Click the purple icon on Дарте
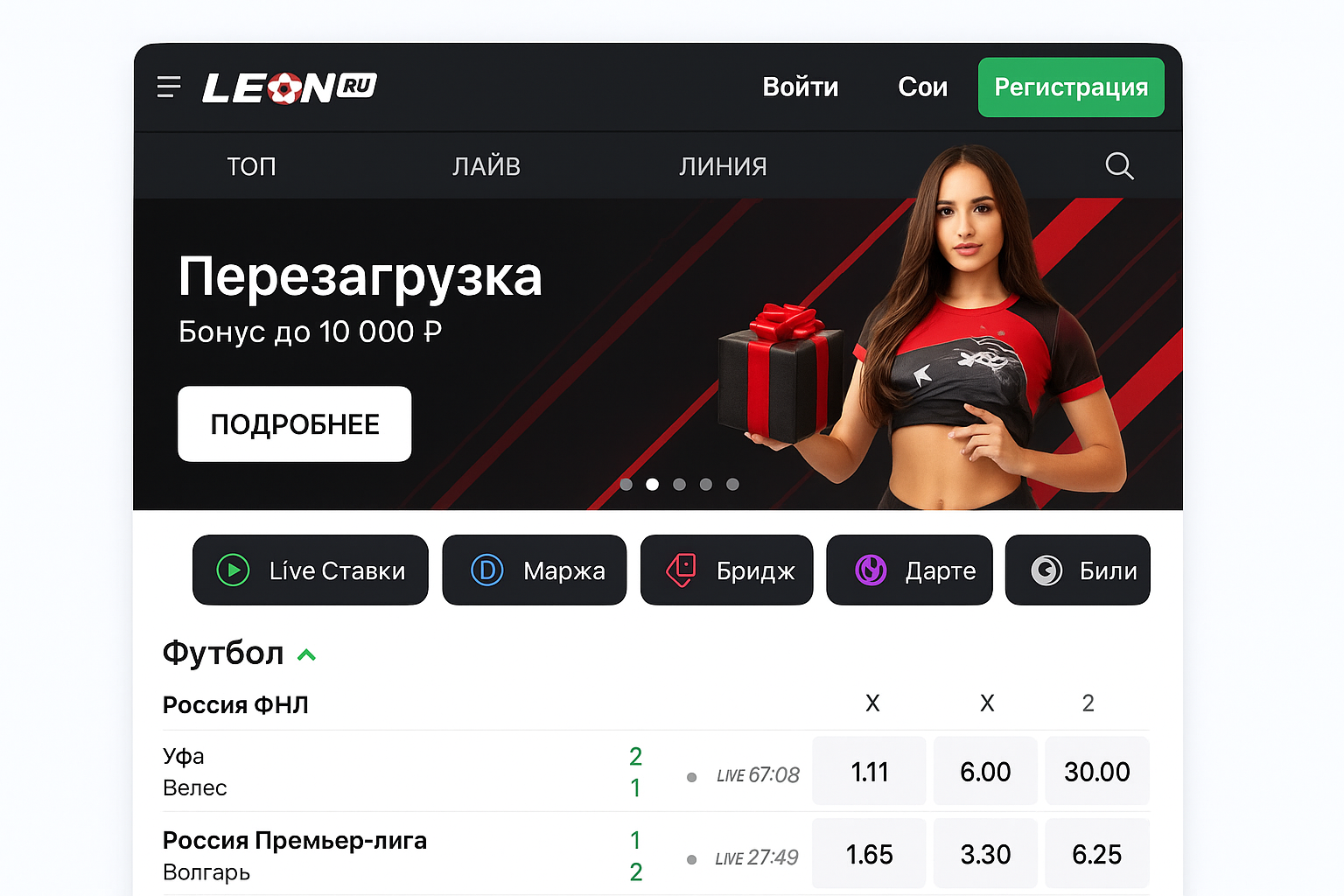Viewport: 1344px width, 896px height. (x=871, y=570)
